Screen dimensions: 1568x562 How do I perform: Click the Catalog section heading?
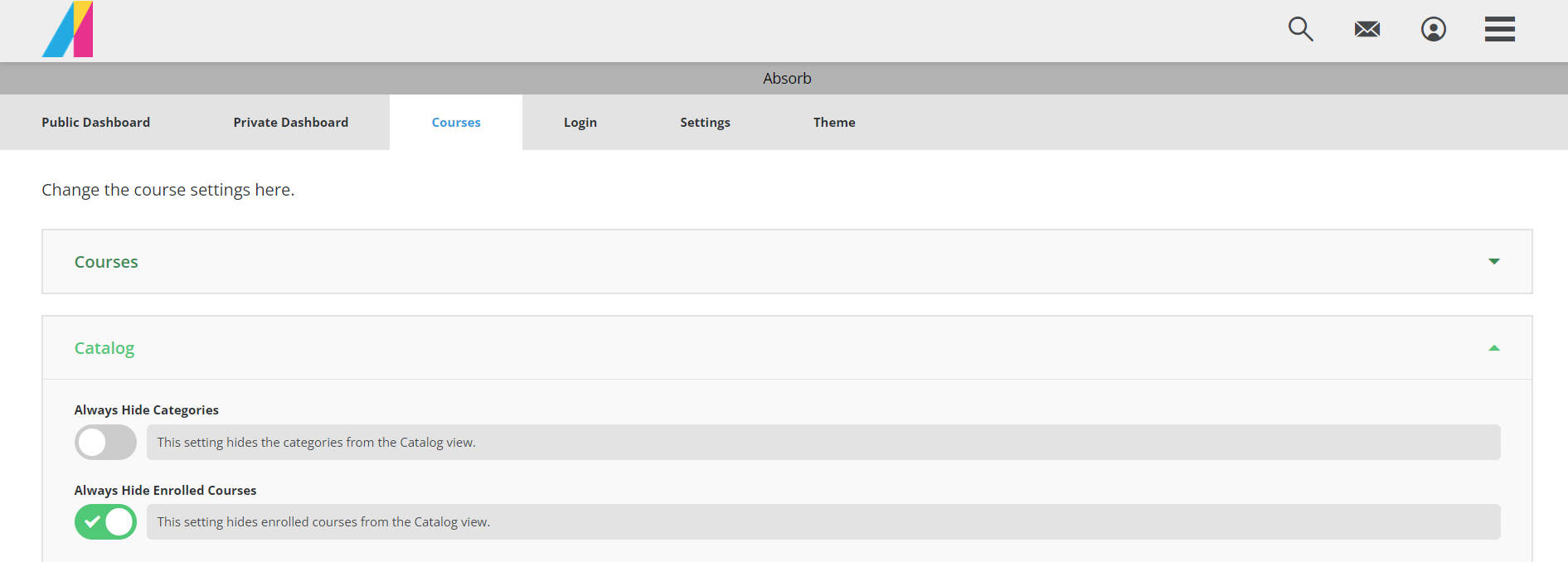tap(104, 348)
